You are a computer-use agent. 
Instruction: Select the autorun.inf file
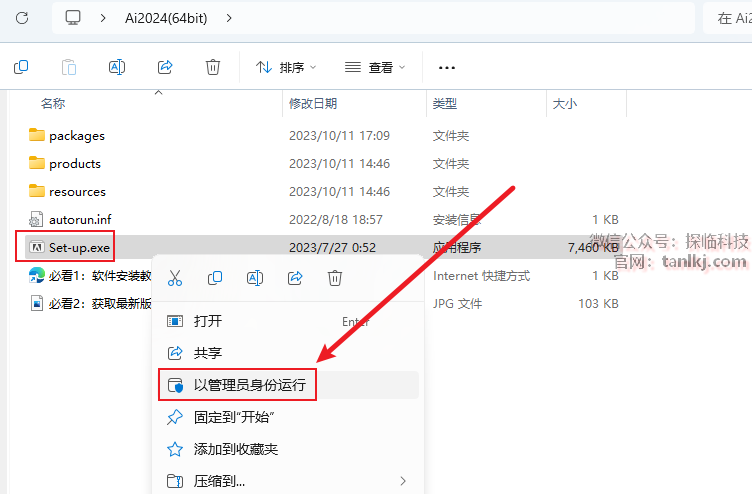click(80, 220)
